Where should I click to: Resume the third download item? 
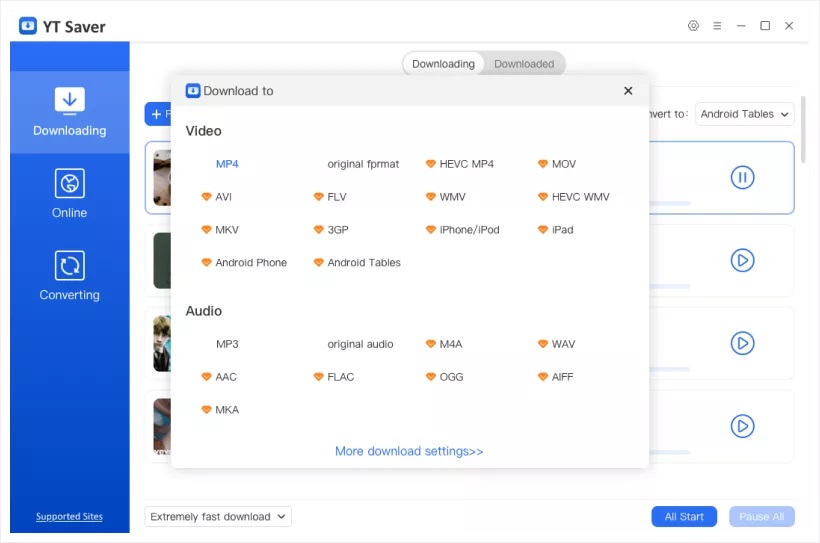click(742, 343)
